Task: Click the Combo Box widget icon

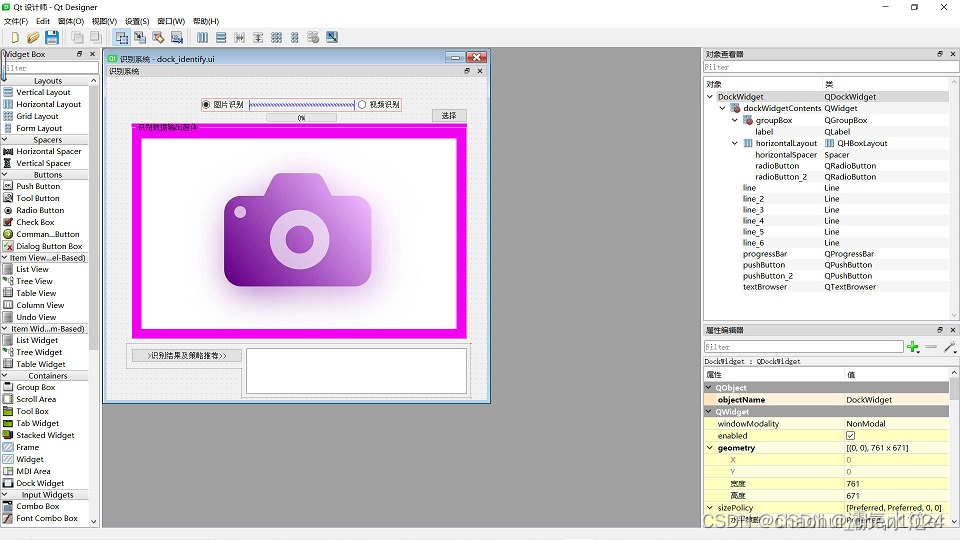Action: [8, 506]
